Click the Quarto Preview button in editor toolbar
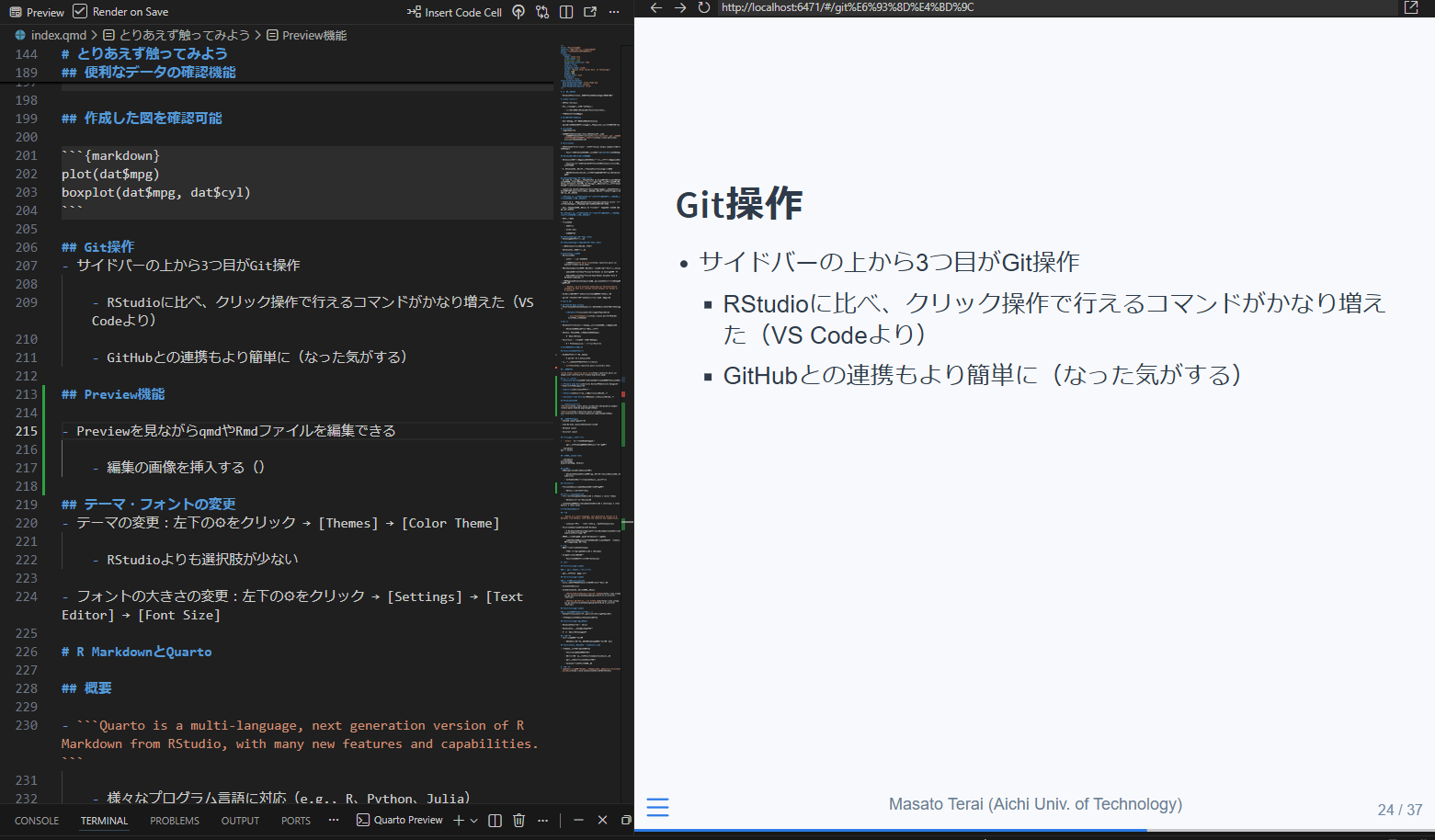 coord(37,12)
